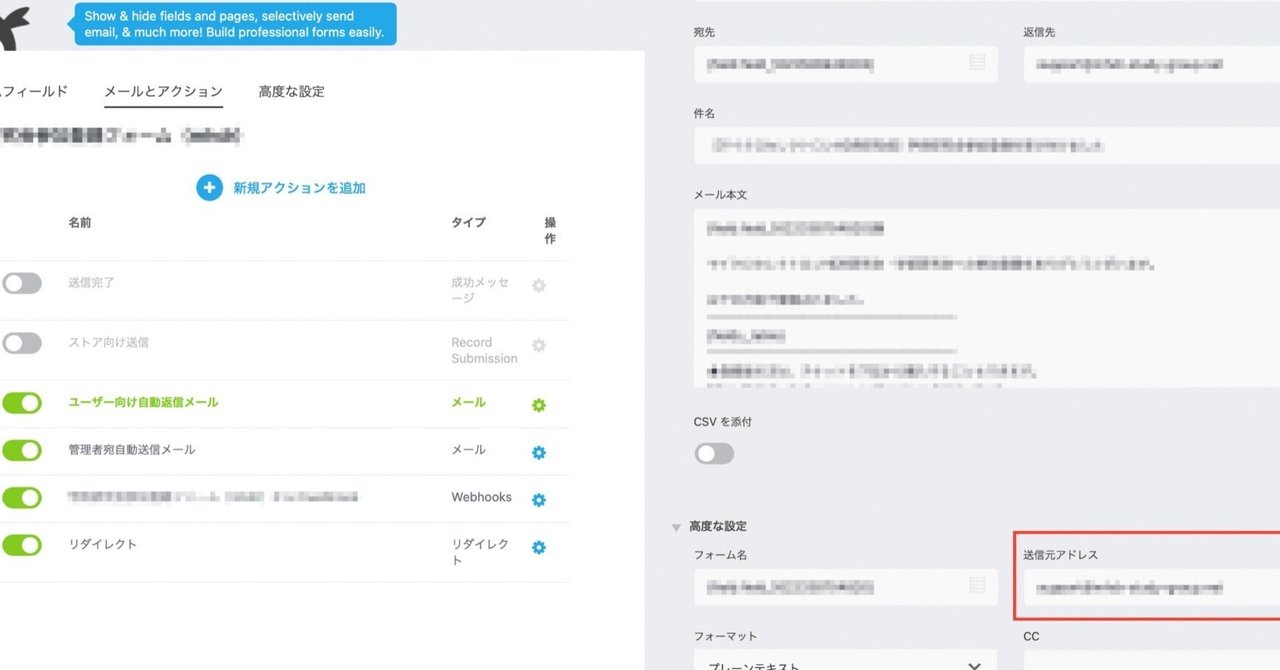Collapse the 高度な設定 section triangle
This screenshot has height=670, width=1280.
[677, 527]
